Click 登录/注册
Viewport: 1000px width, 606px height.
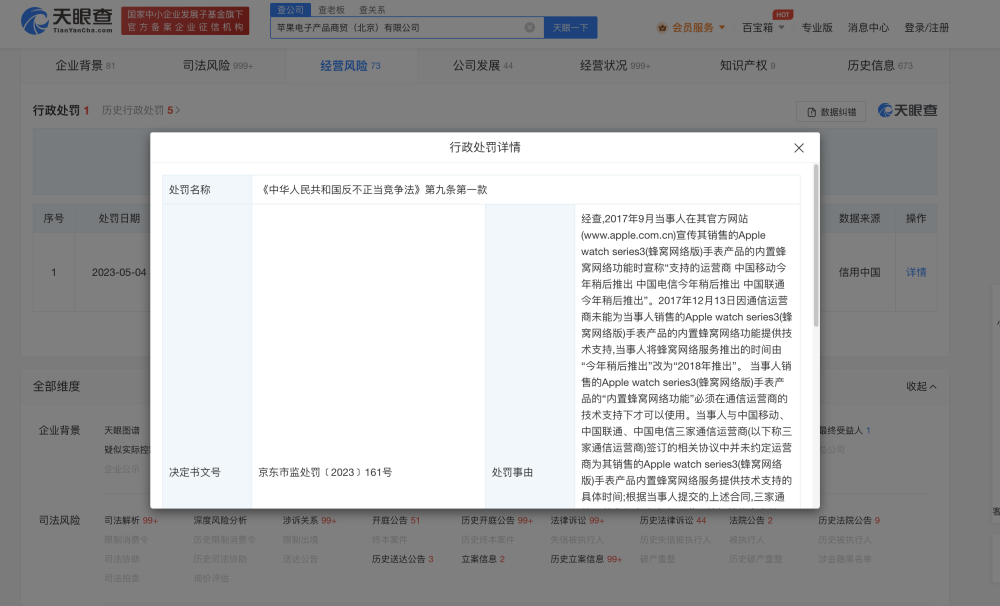[x=927, y=27]
